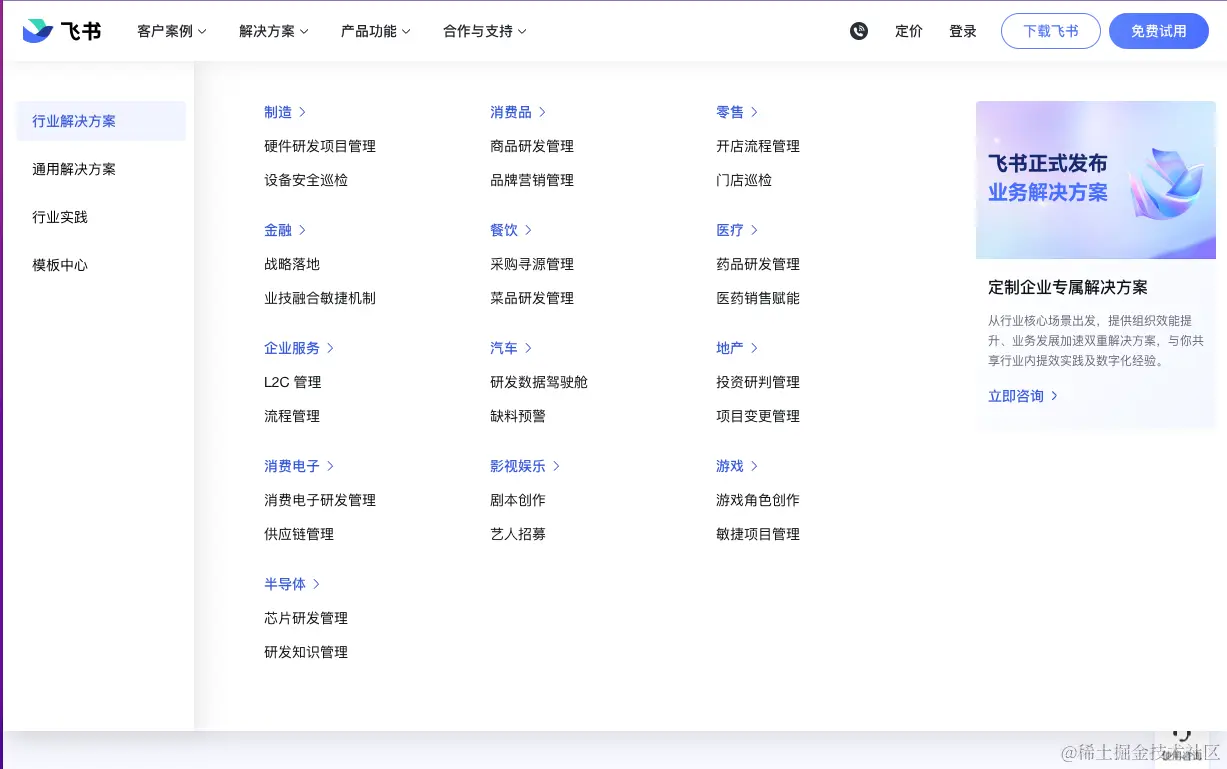The width and height of the screenshot is (1227, 769).
Task: Open the 餐饮 industry category
Action: pos(511,230)
